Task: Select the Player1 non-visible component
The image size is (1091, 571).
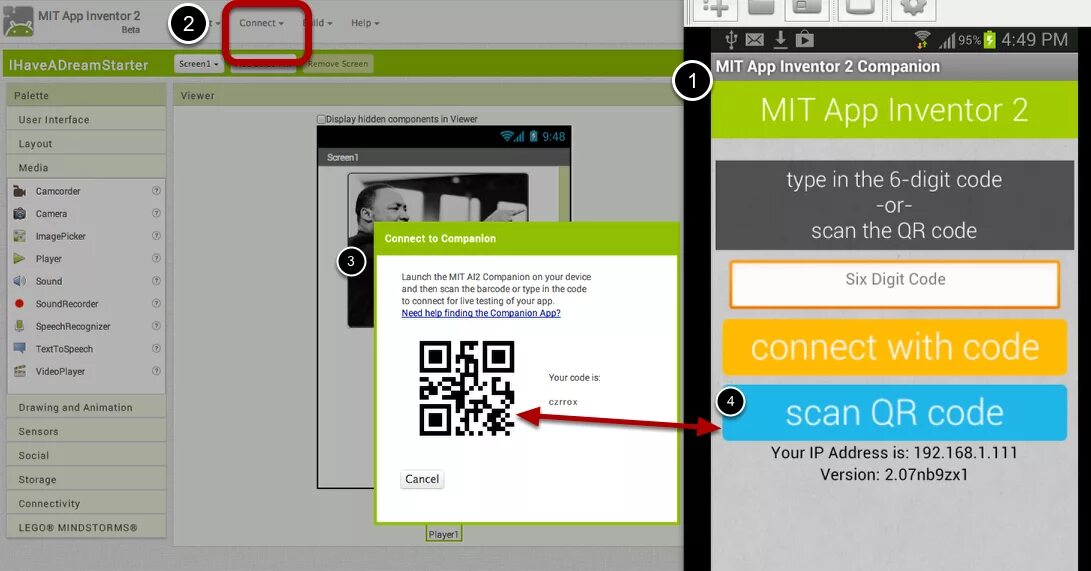Action: (x=443, y=534)
